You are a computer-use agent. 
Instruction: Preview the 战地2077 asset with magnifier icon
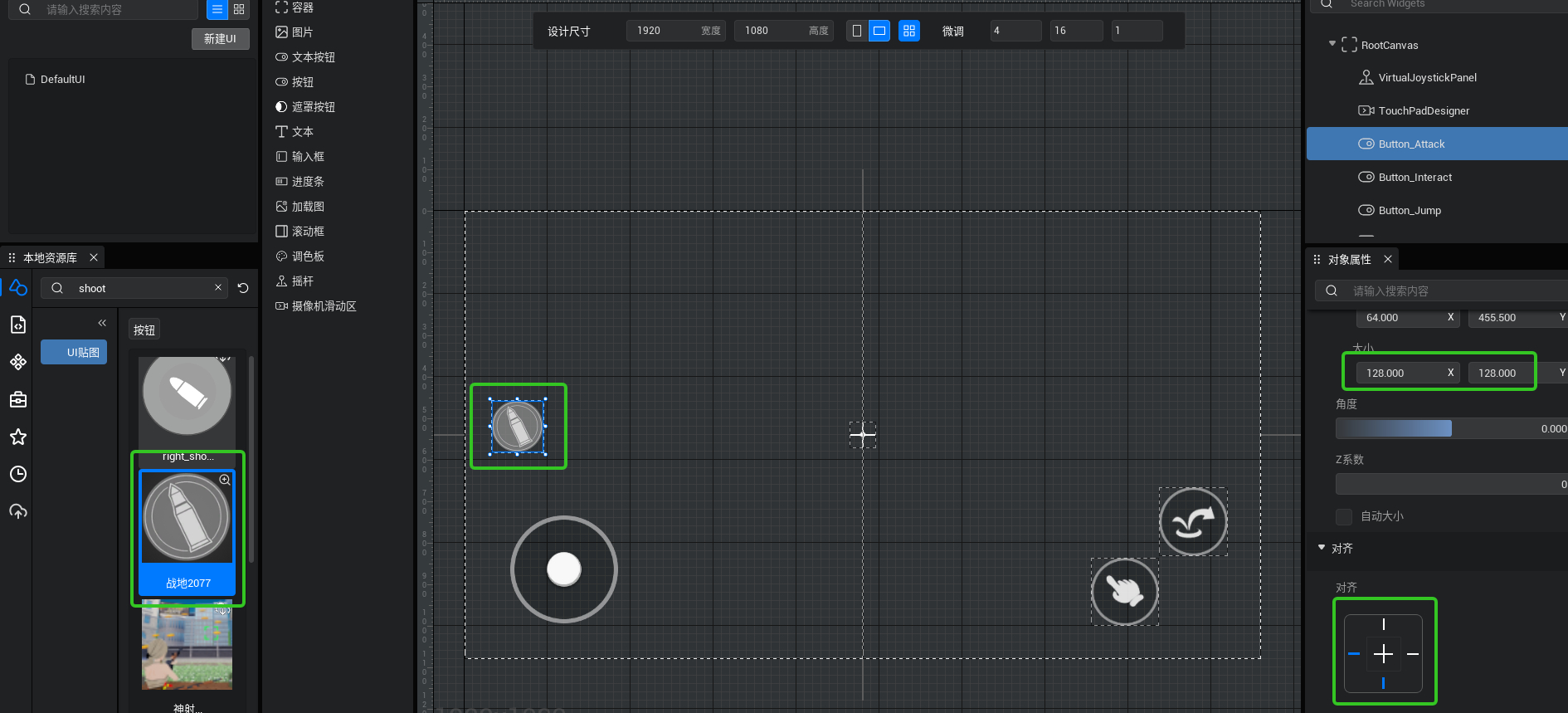tap(225, 480)
